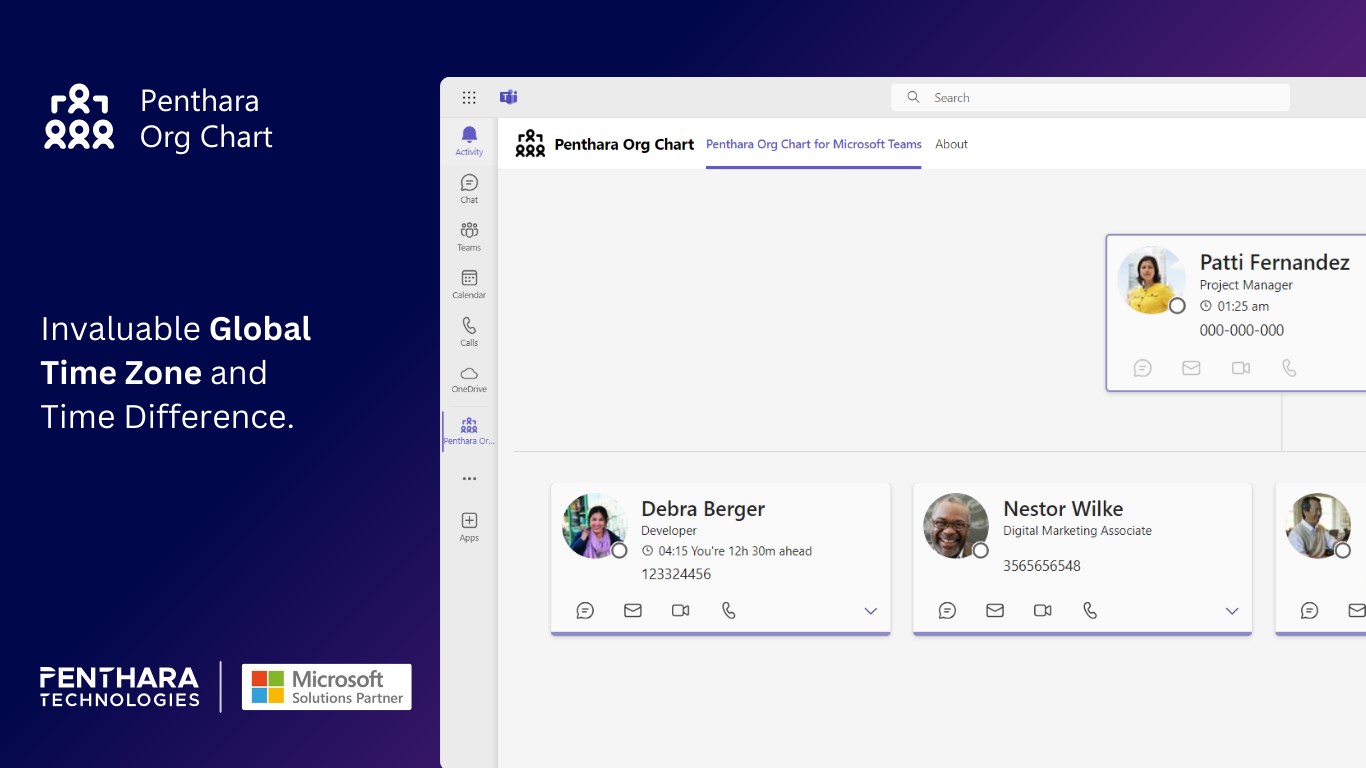This screenshot has width=1366, height=768.
Task: Click the Penthara Org Chart header logo icon
Action: tap(530, 144)
